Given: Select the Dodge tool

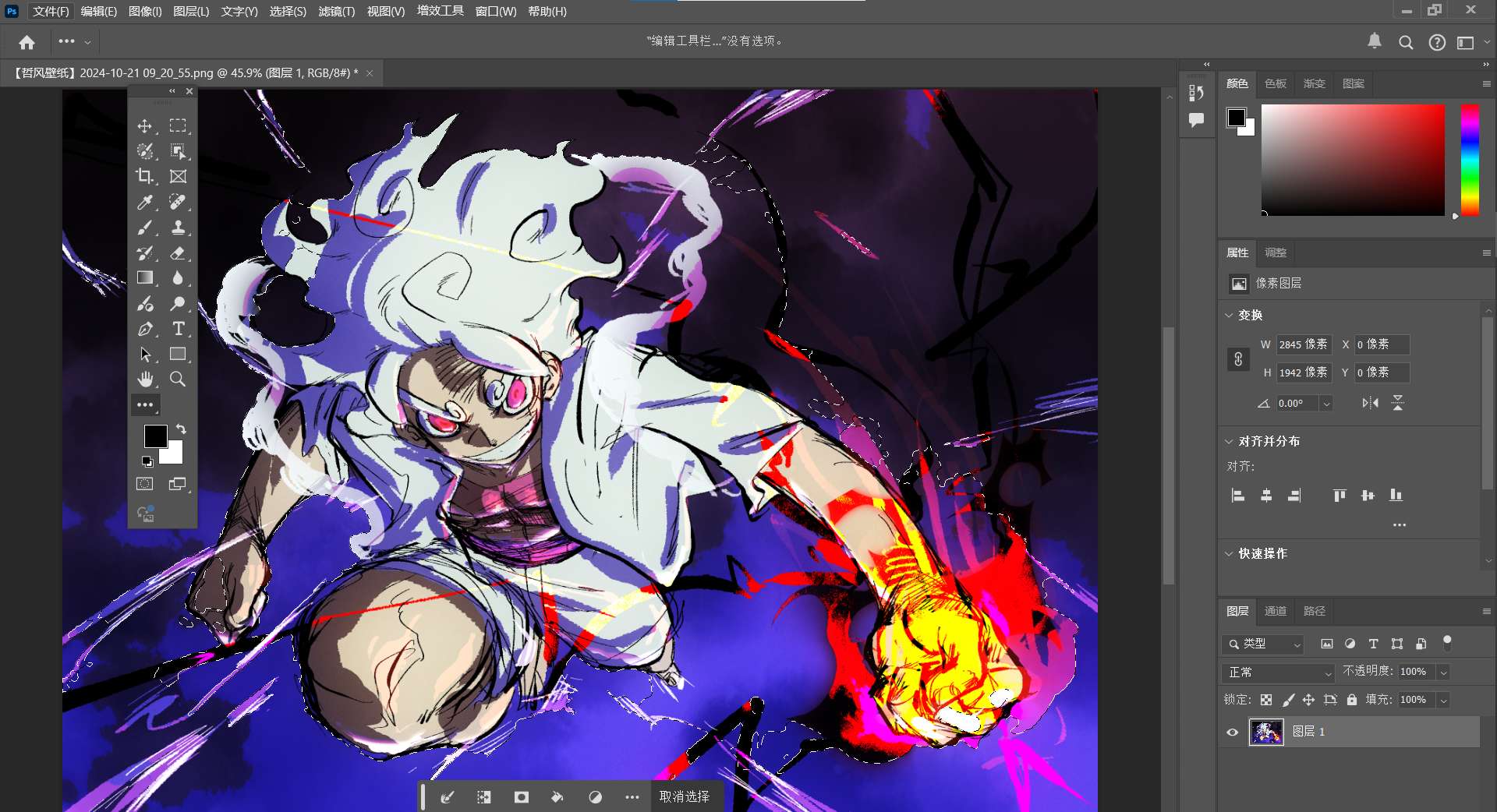Looking at the screenshot, I should [178, 304].
